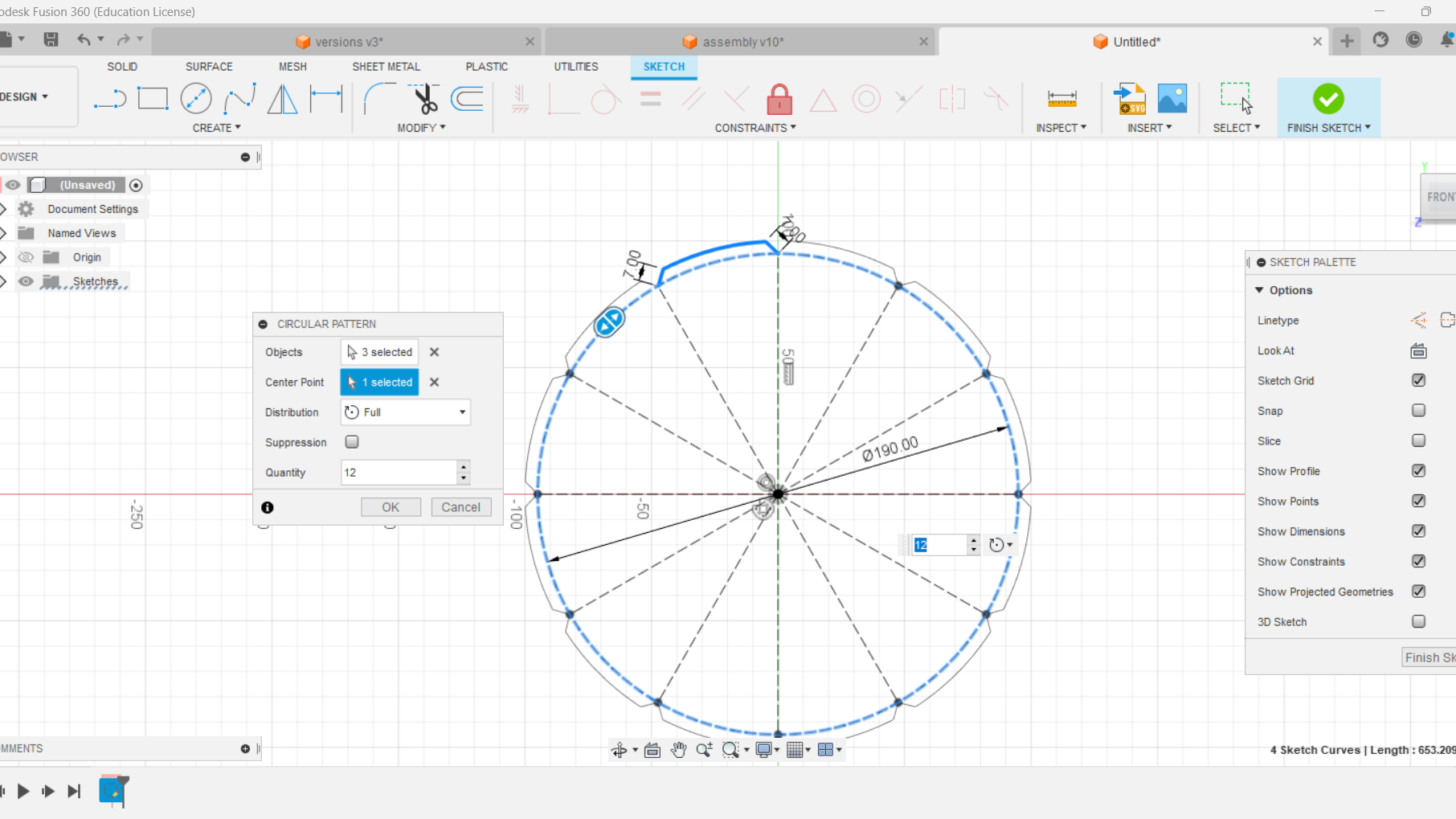The image size is (1456, 819).
Task: Switch to the SHEET METAL ribbon tab
Action: (386, 67)
